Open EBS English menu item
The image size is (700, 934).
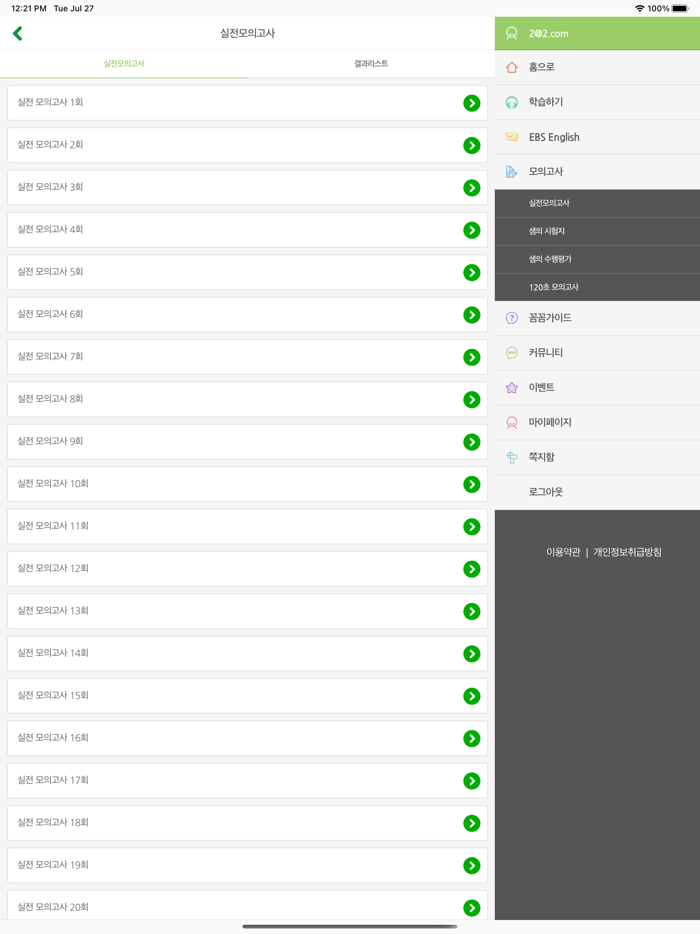597,137
